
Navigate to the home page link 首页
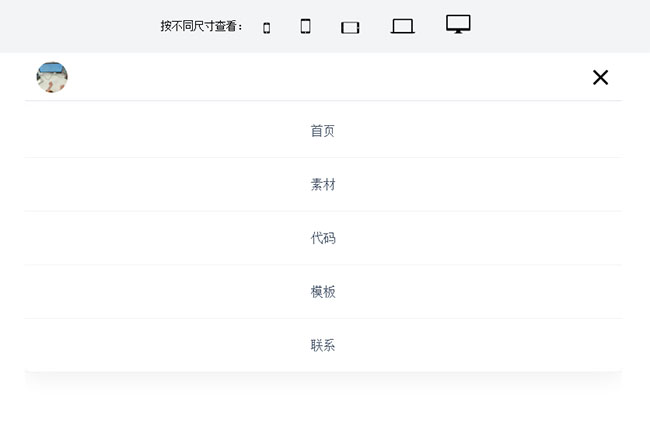click(x=322, y=131)
